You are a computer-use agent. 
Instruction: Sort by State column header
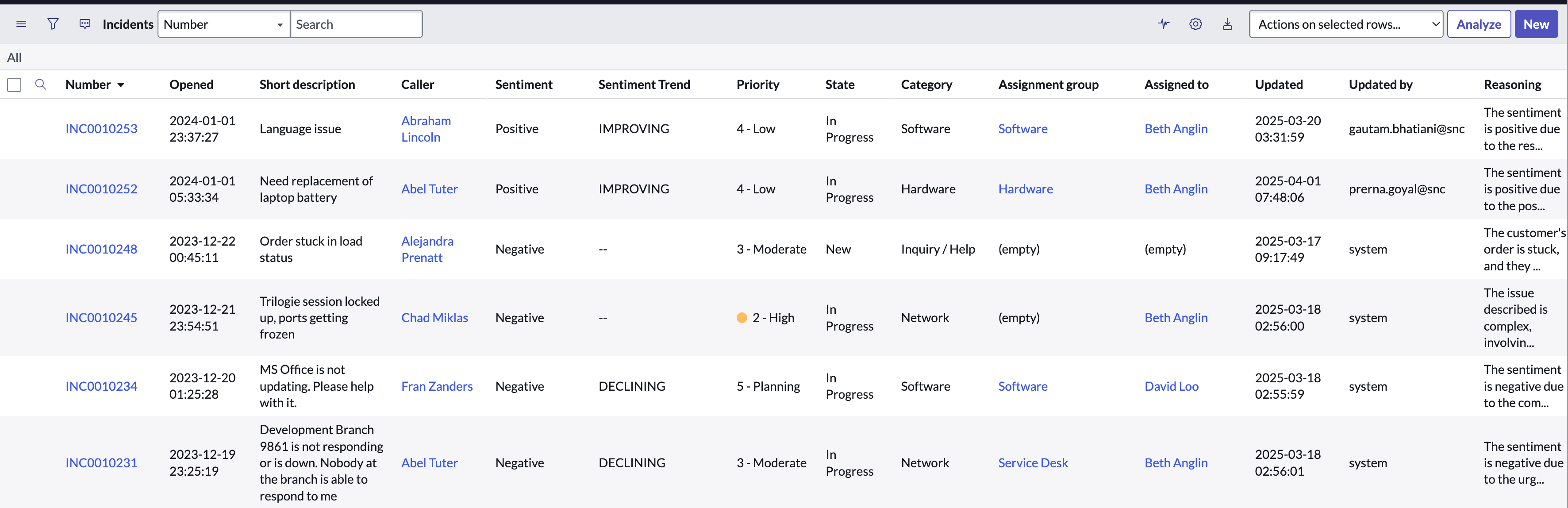(x=839, y=85)
